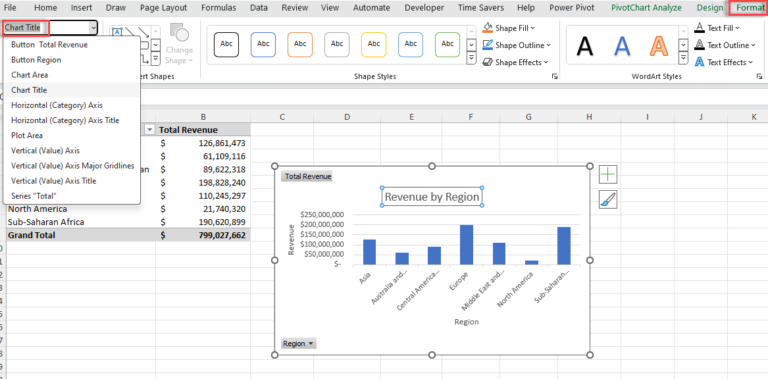Image resolution: width=768 pixels, height=379 pixels.
Task: Click the Chart Styles paintbrush button
Action: pos(608,199)
